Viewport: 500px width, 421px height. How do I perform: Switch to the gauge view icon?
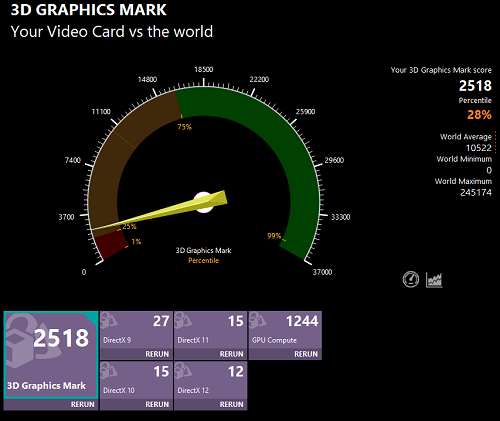[x=411, y=279]
